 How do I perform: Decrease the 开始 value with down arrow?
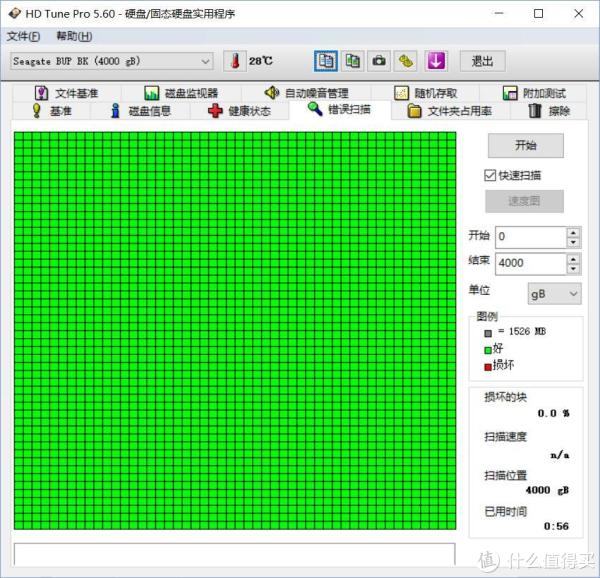[x=573, y=243]
